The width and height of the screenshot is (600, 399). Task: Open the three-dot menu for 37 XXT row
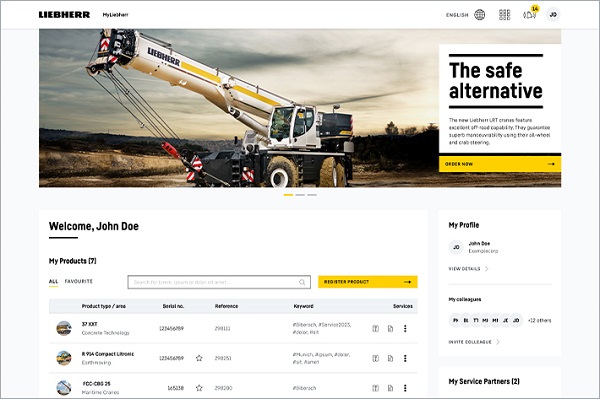point(405,329)
